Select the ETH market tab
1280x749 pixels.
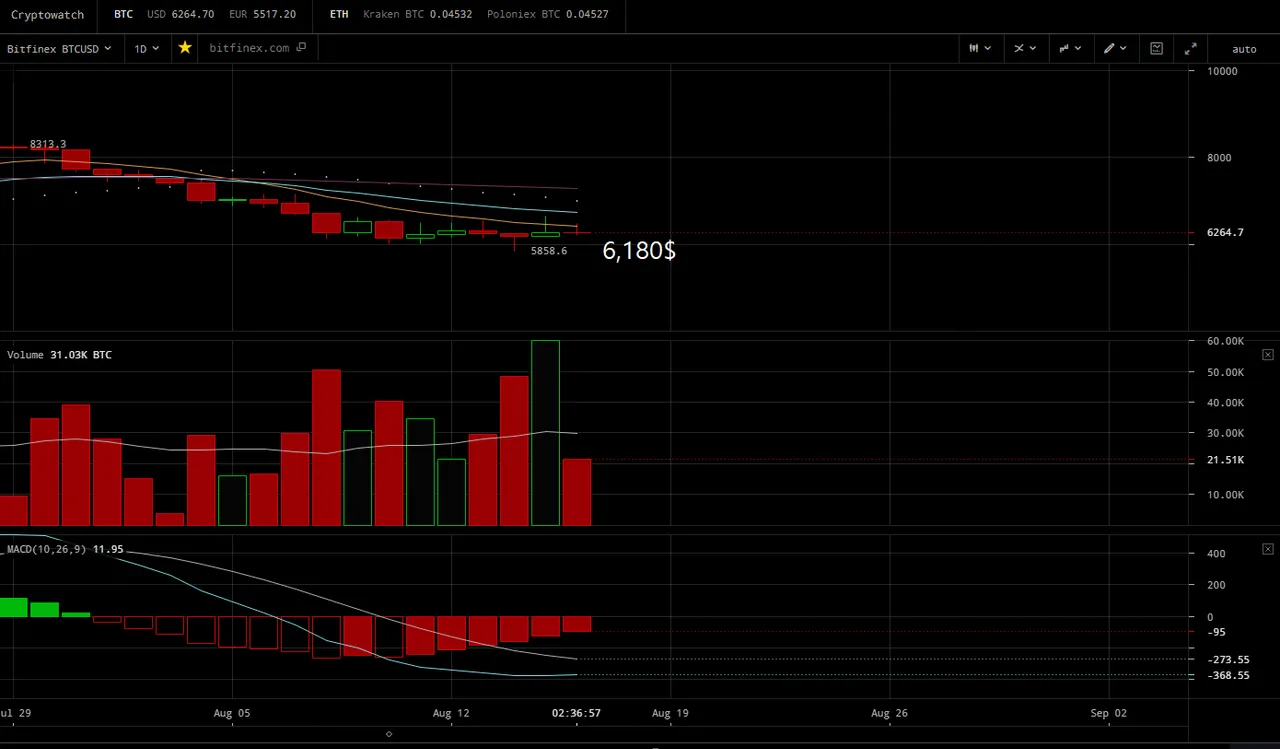pos(339,15)
